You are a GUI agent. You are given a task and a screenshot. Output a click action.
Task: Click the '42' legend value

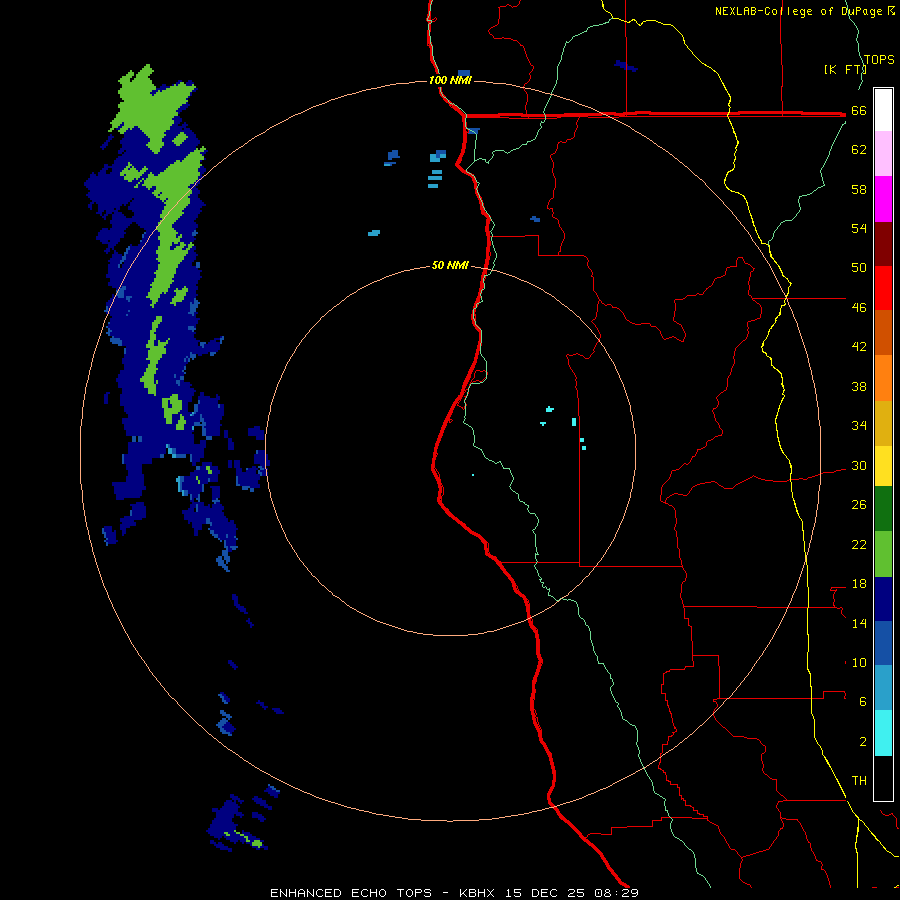tap(859, 347)
